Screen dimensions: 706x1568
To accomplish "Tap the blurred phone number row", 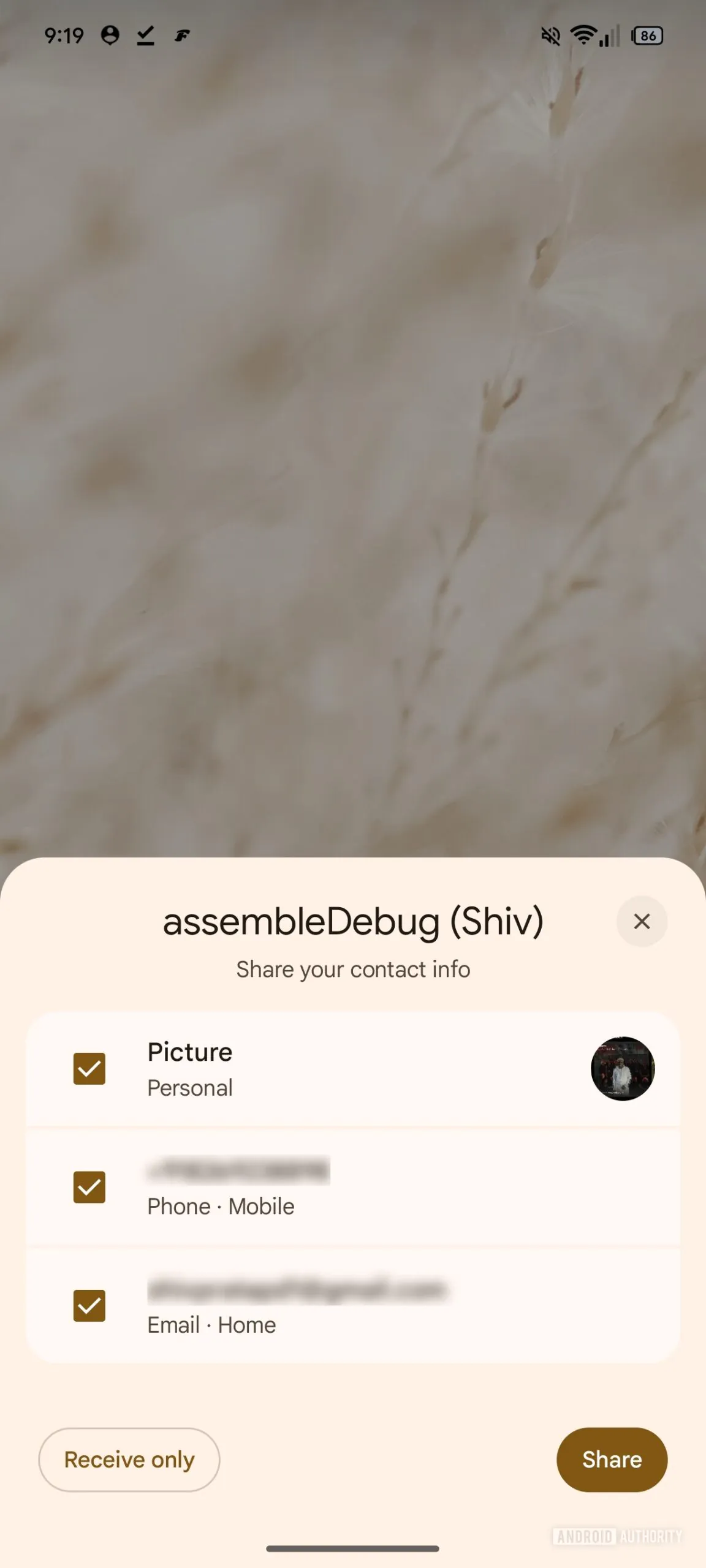I will pyautogui.click(x=353, y=1187).
